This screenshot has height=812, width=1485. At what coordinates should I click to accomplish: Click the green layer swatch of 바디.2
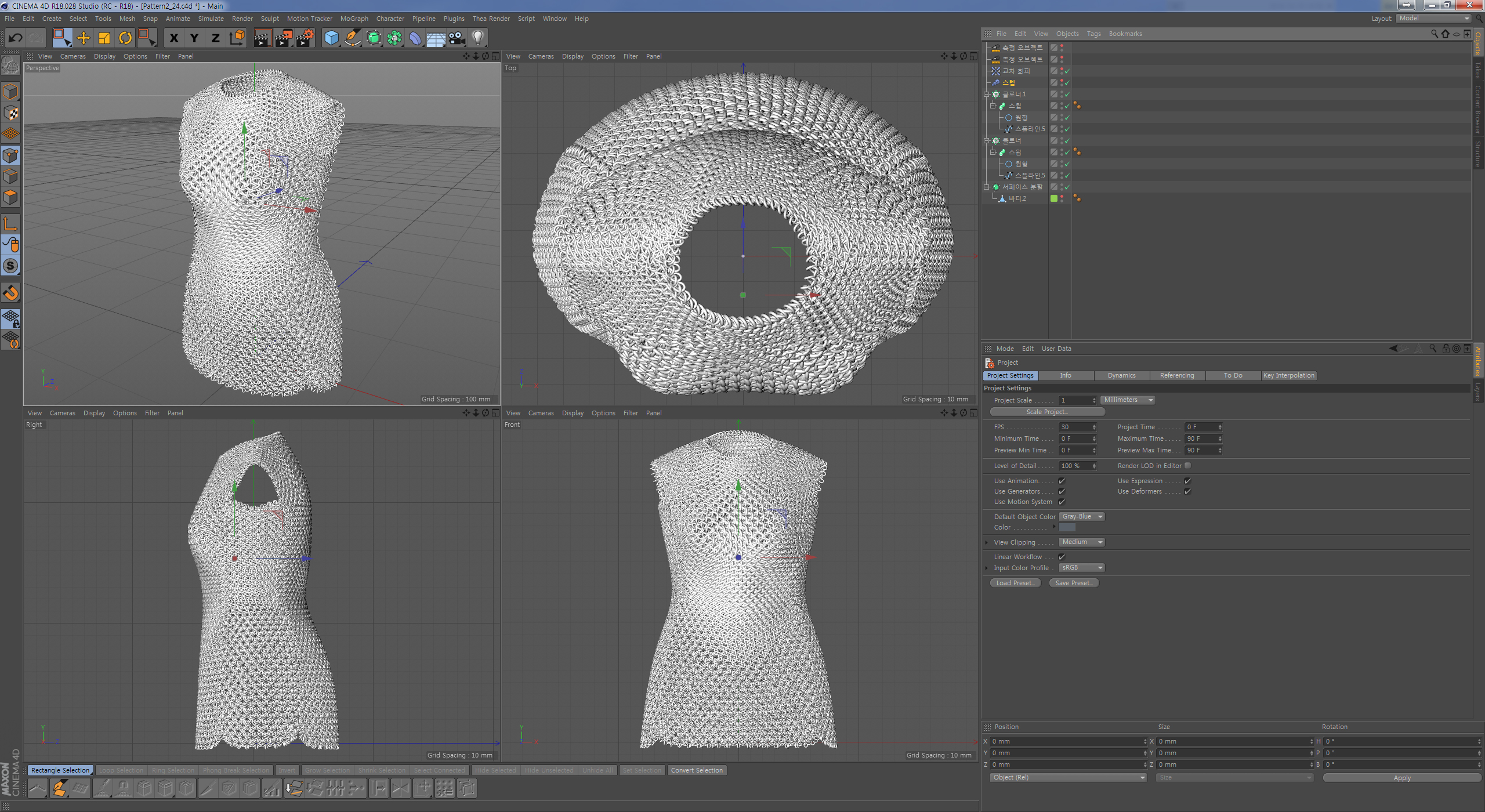pyautogui.click(x=1054, y=198)
